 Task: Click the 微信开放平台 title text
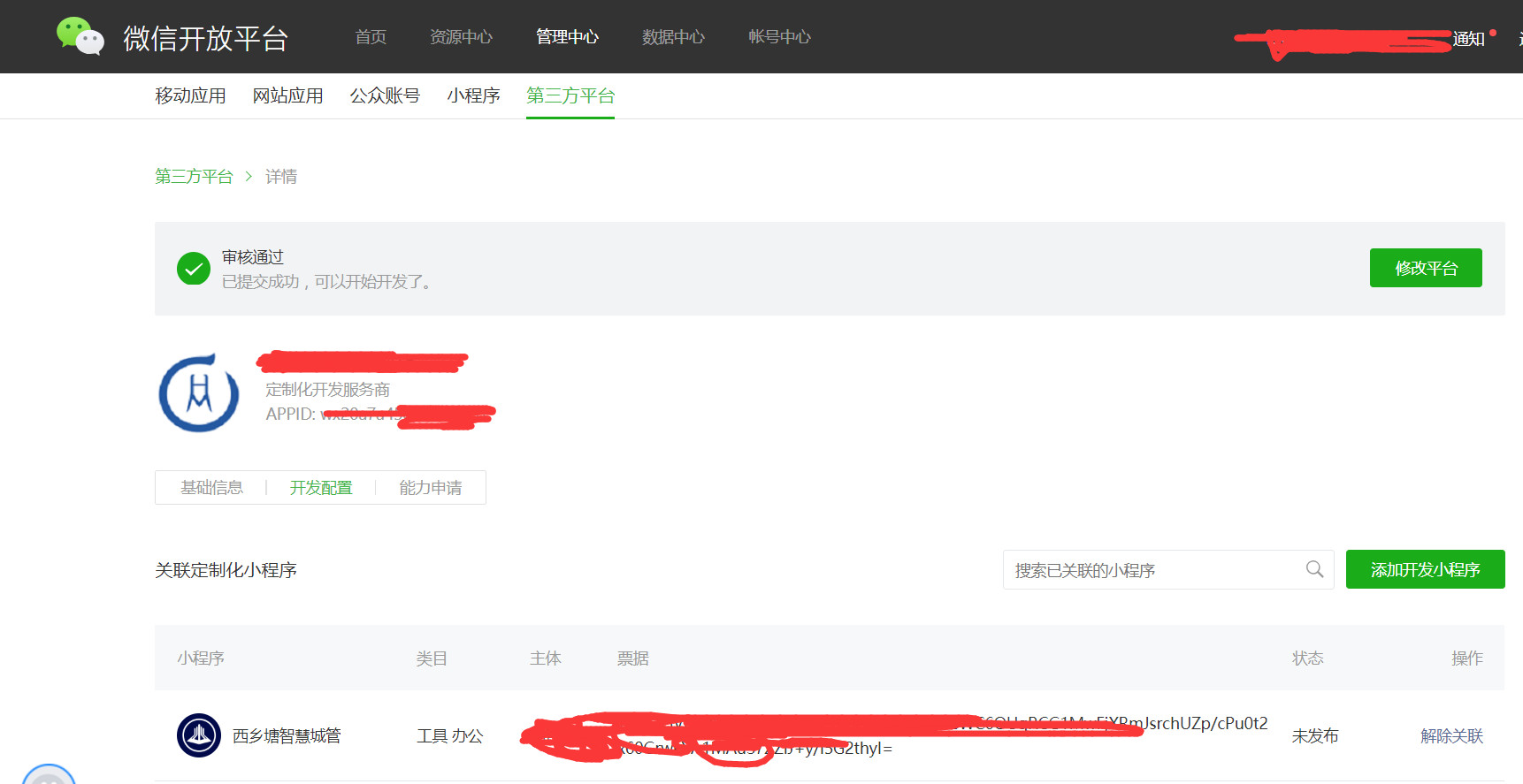point(205,38)
